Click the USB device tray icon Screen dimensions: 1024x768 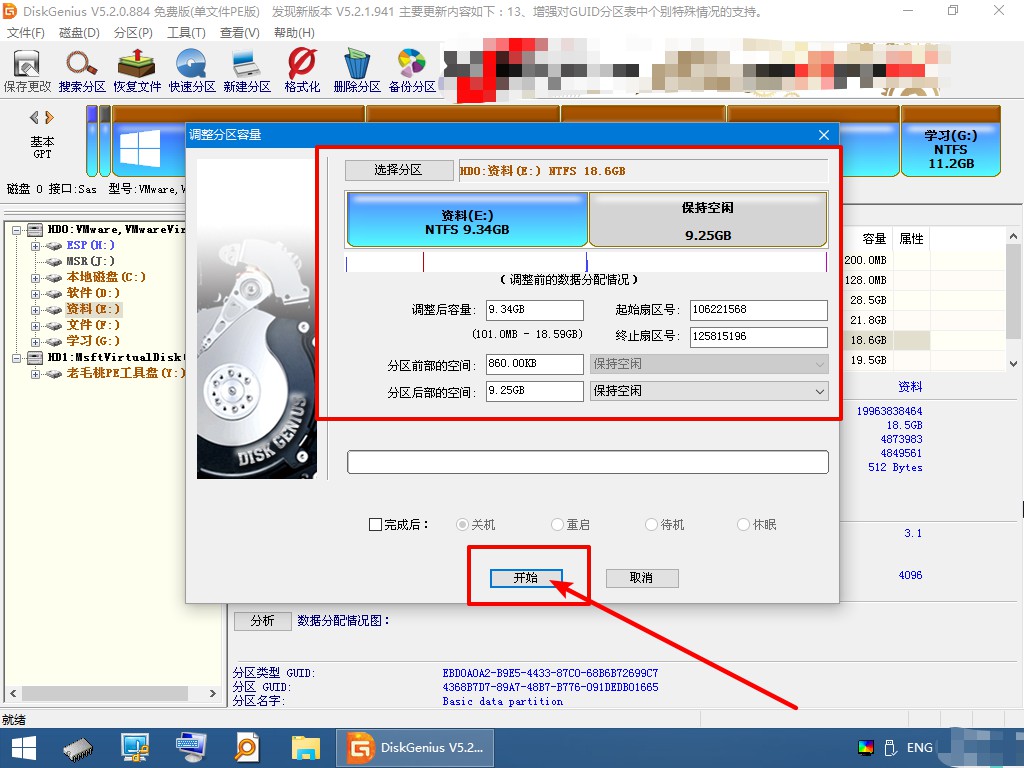click(889, 748)
